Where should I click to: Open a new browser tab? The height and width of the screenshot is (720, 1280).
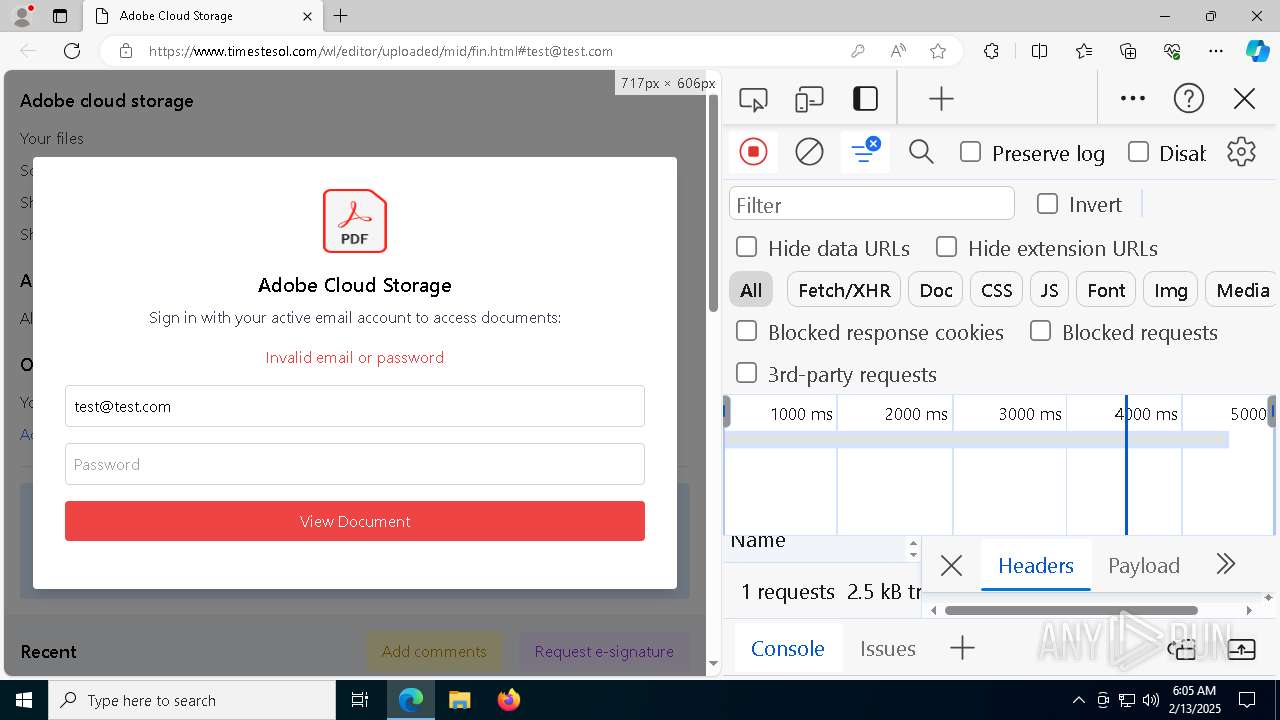tap(341, 16)
